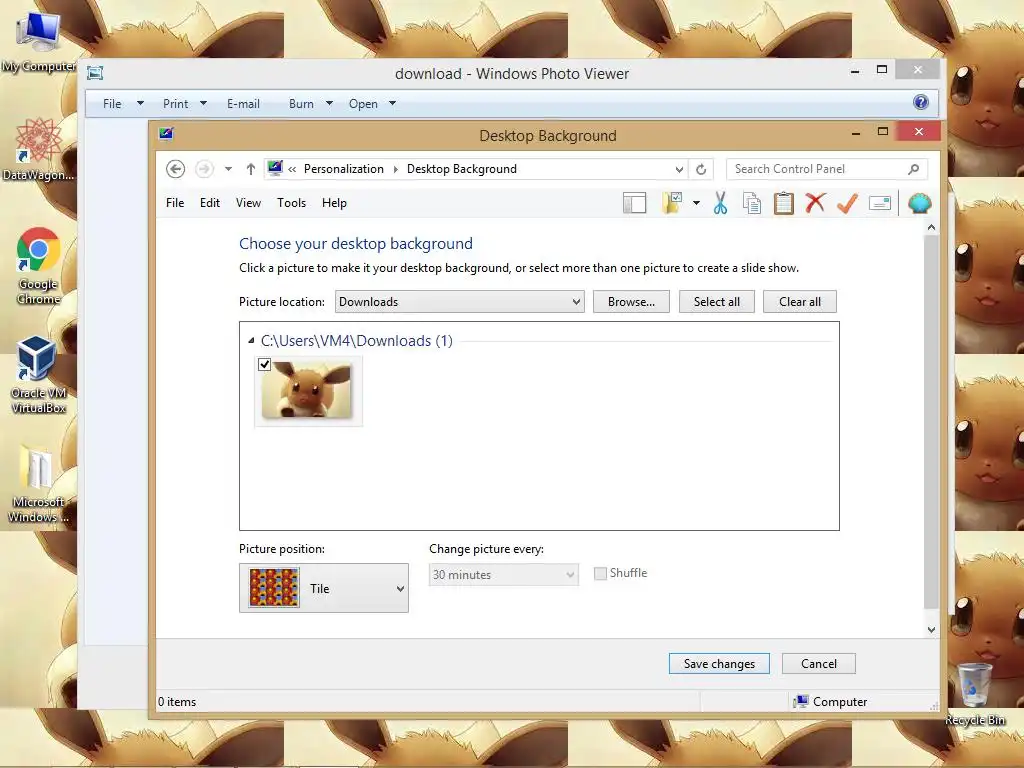Image resolution: width=1024 pixels, height=768 pixels.
Task: Click the Cancel button
Action: point(818,664)
